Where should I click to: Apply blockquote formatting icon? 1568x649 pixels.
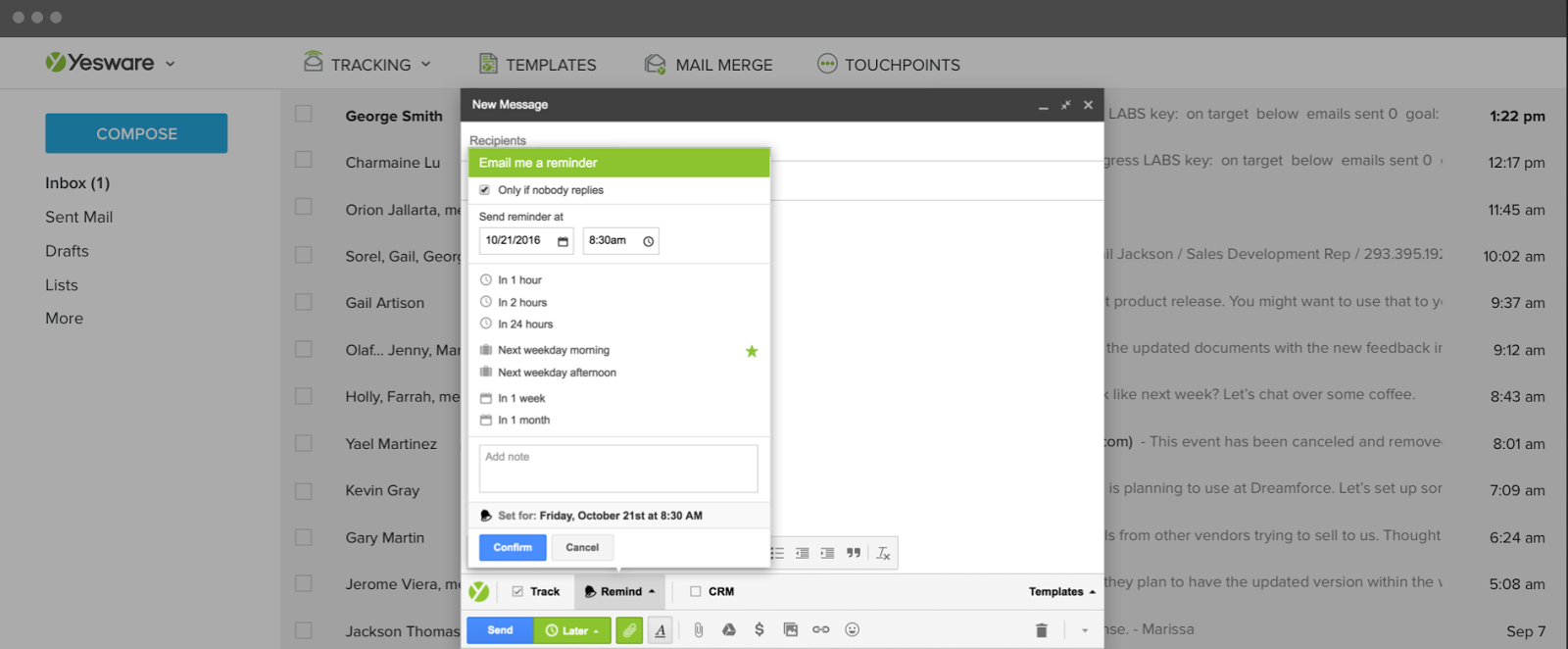[x=854, y=553]
